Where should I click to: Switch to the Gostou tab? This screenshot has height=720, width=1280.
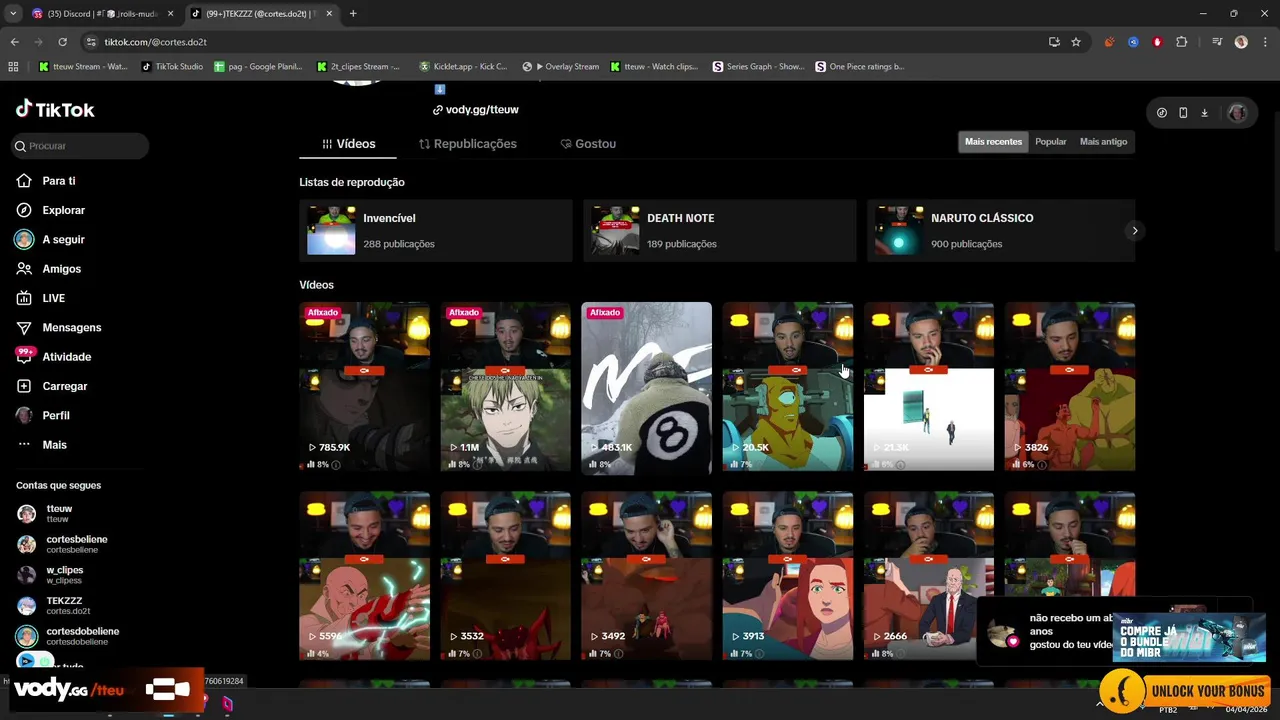pos(588,144)
